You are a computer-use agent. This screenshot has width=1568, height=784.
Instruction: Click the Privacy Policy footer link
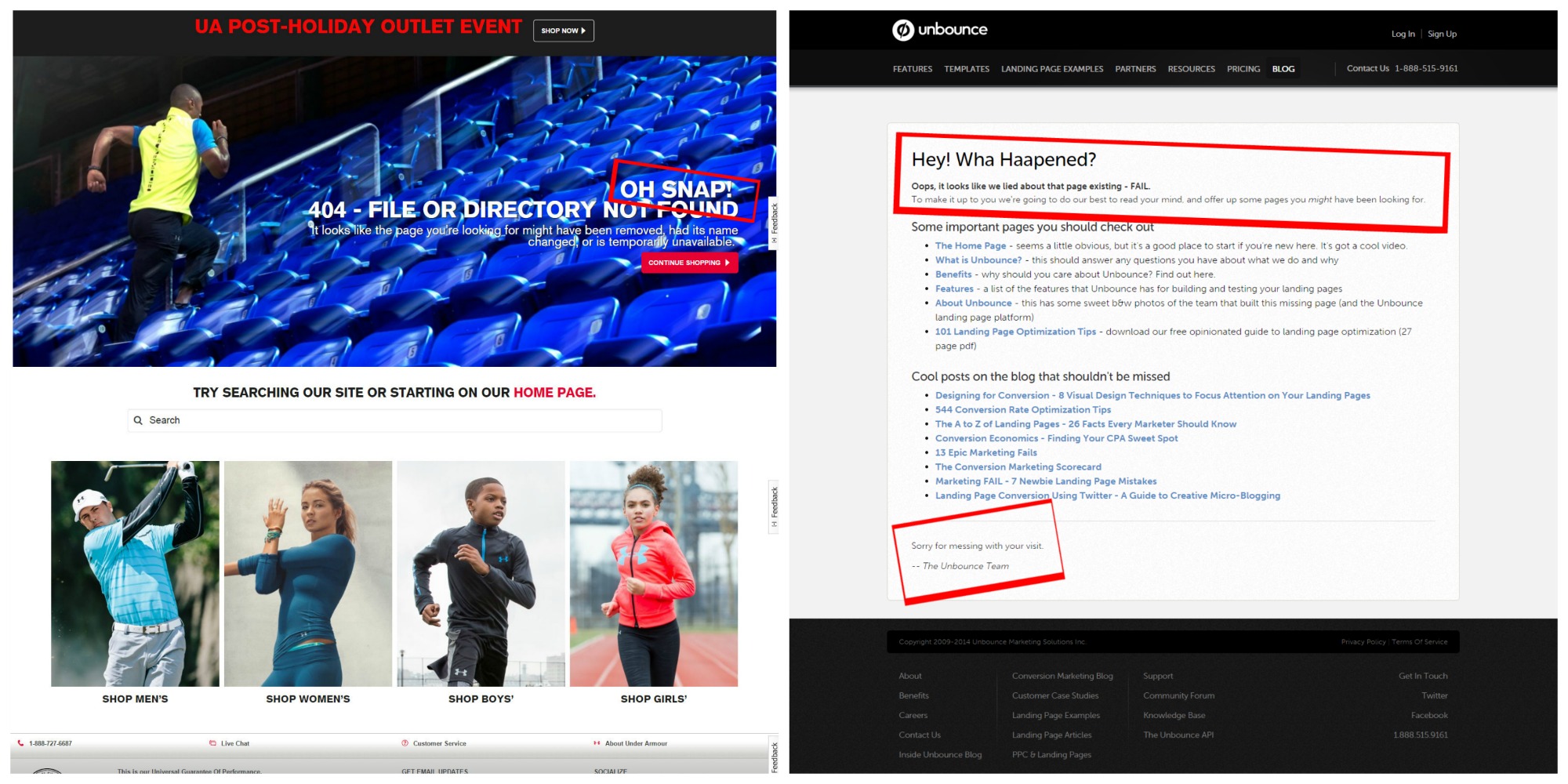1363,642
